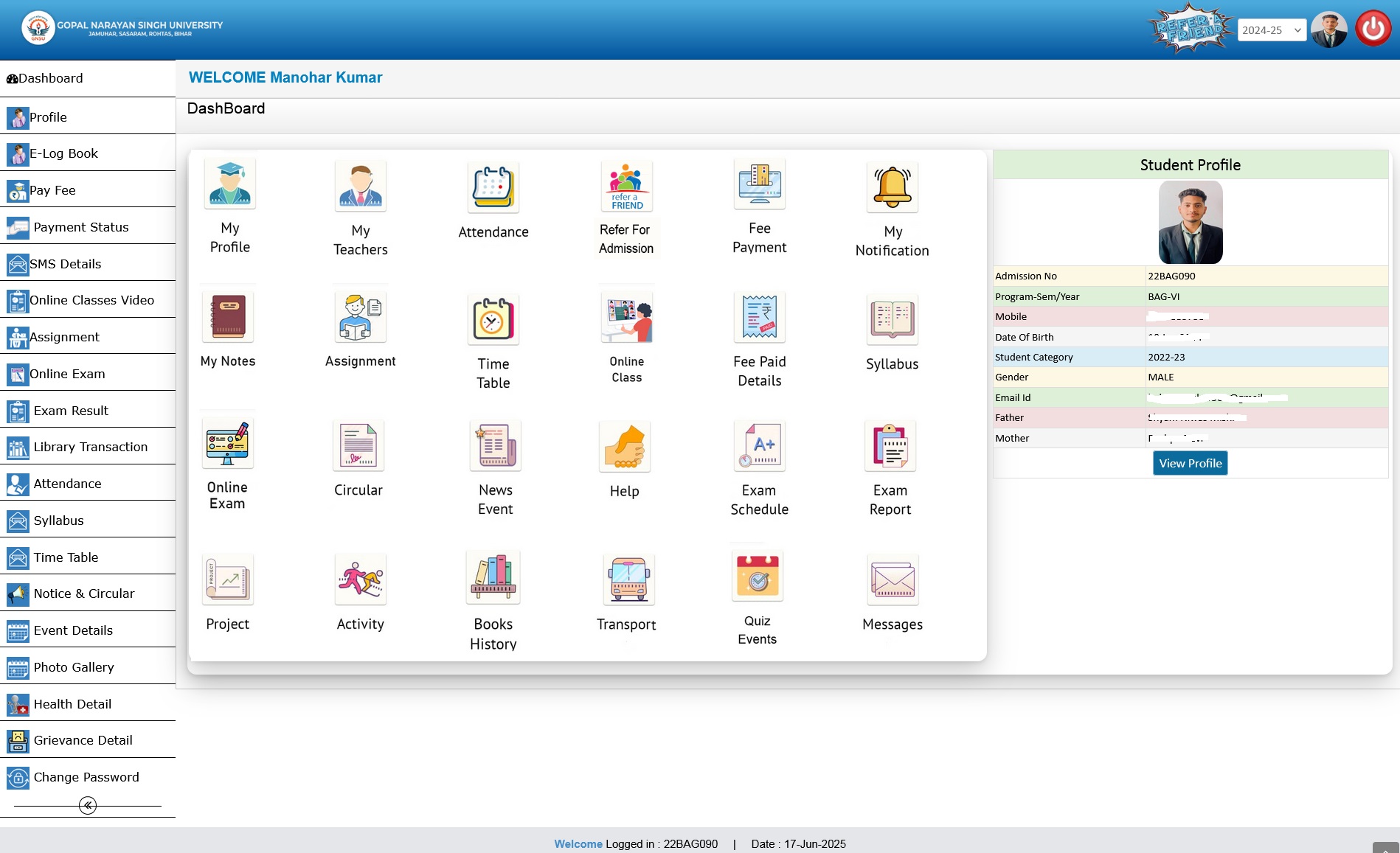The height and width of the screenshot is (853, 1400).
Task: Expand the 2024-25 academic year dropdown
Action: point(1271,30)
